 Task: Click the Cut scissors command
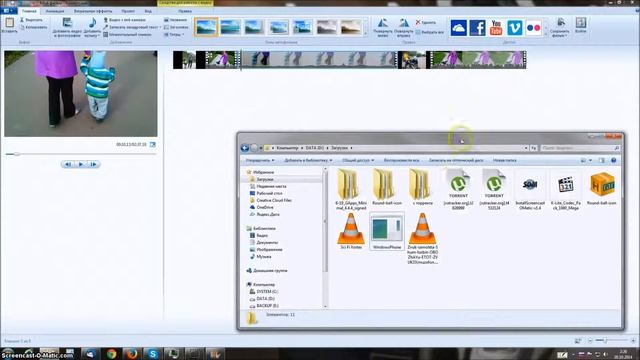31,20
